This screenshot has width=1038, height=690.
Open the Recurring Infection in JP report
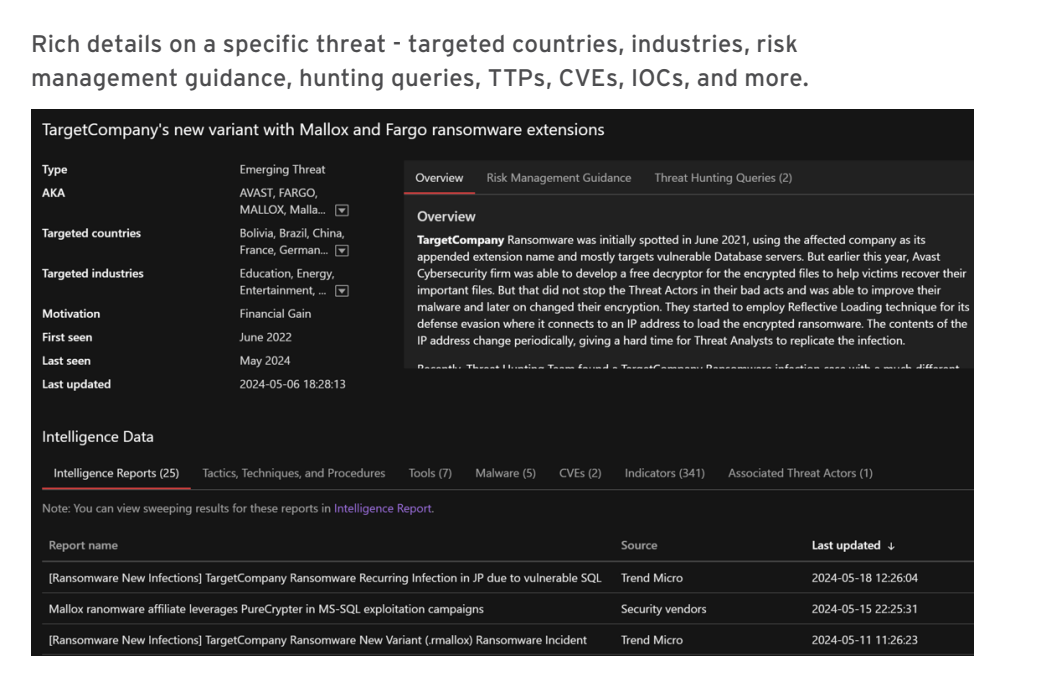tap(325, 578)
